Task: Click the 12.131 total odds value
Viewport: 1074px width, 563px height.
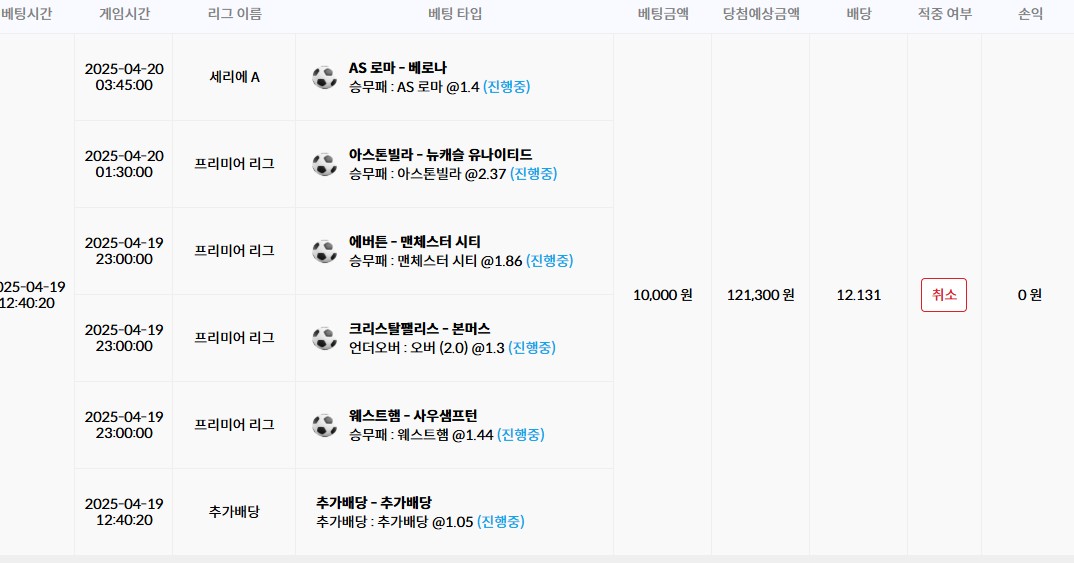Action: (x=858, y=295)
